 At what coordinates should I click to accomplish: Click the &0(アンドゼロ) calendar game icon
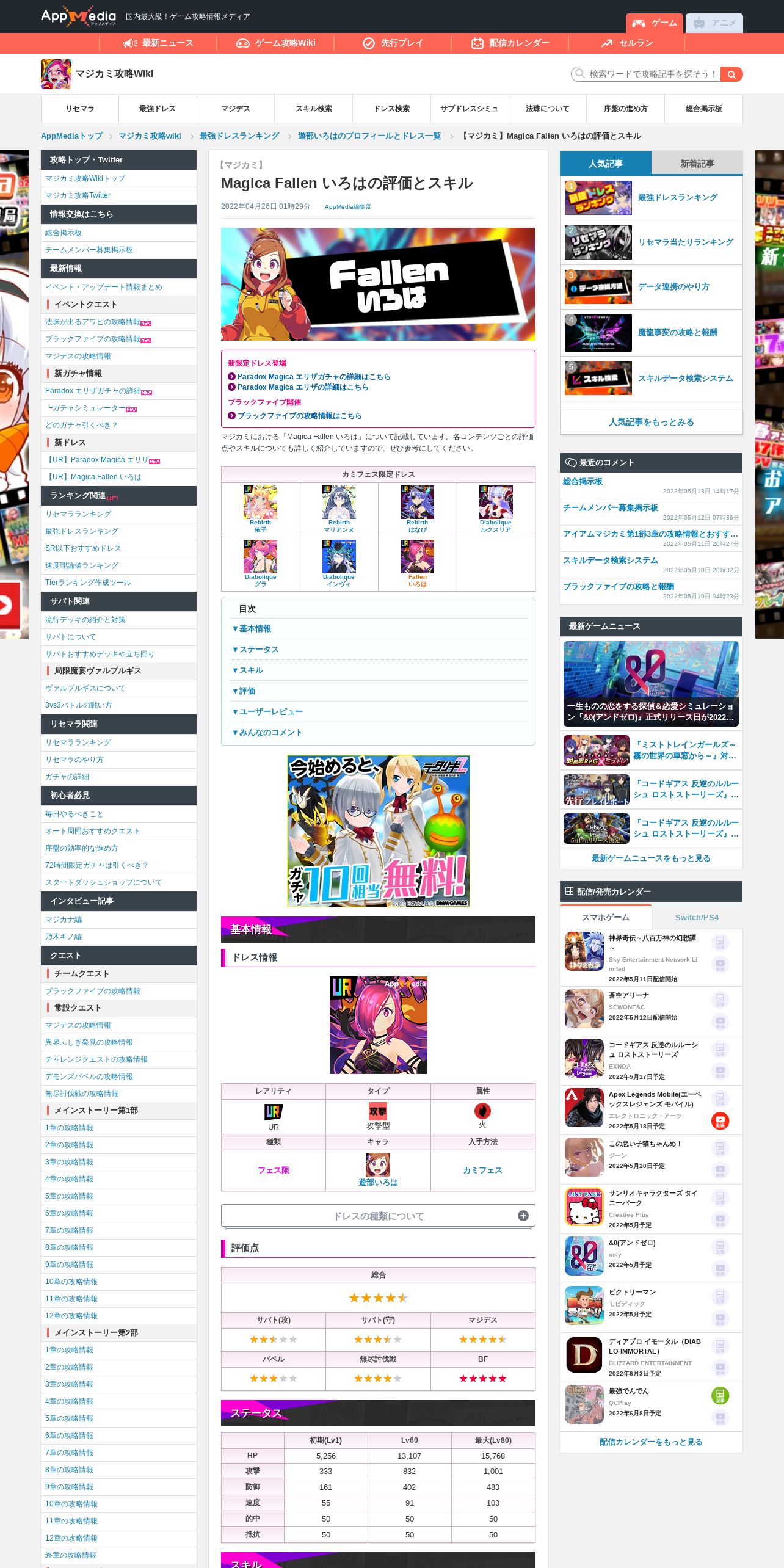(x=584, y=1256)
